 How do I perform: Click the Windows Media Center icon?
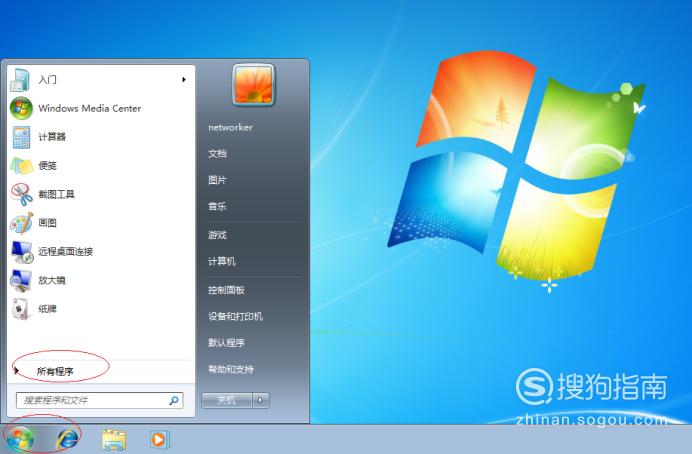(x=21, y=109)
